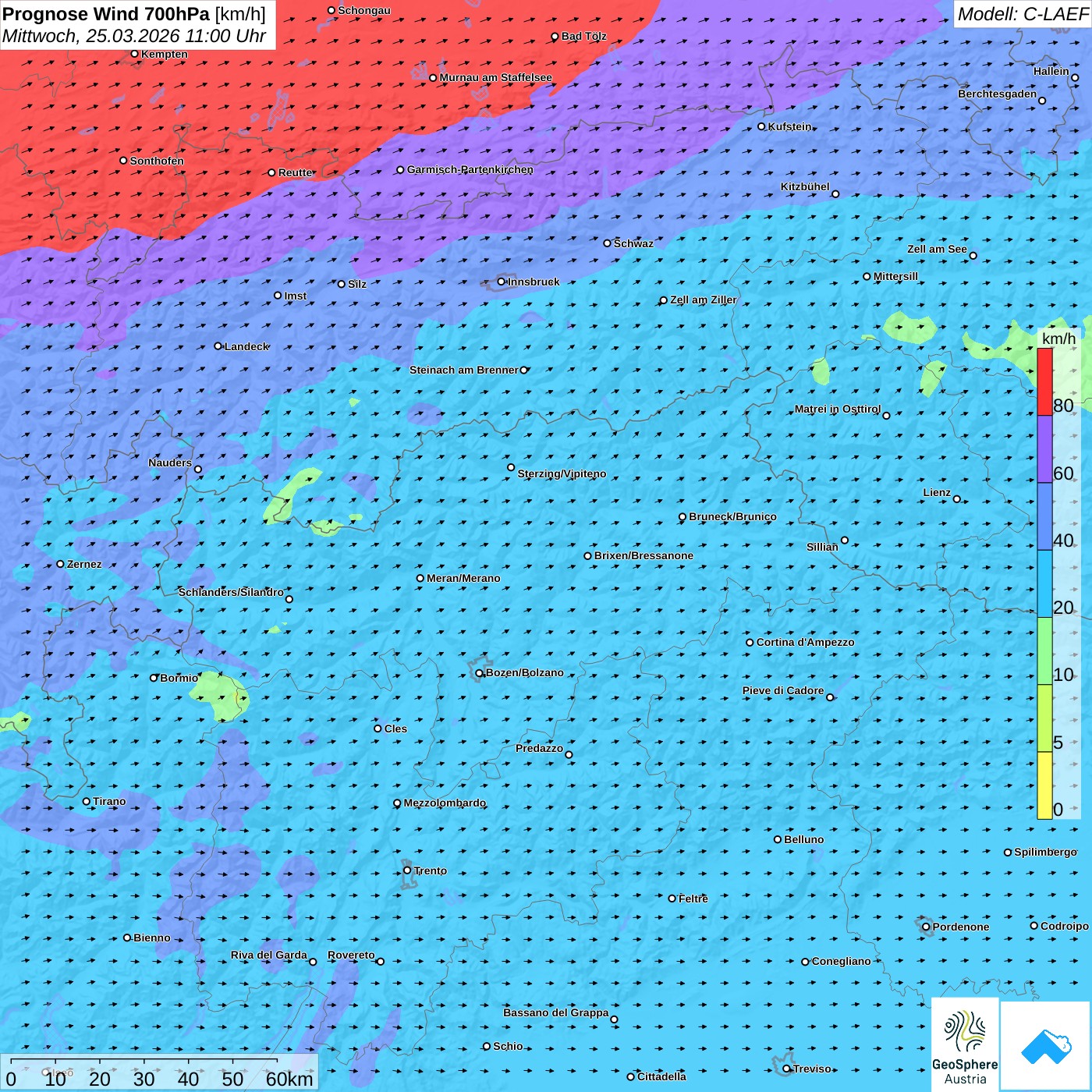Click the Murnau am Staffelsee label

tap(495, 77)
